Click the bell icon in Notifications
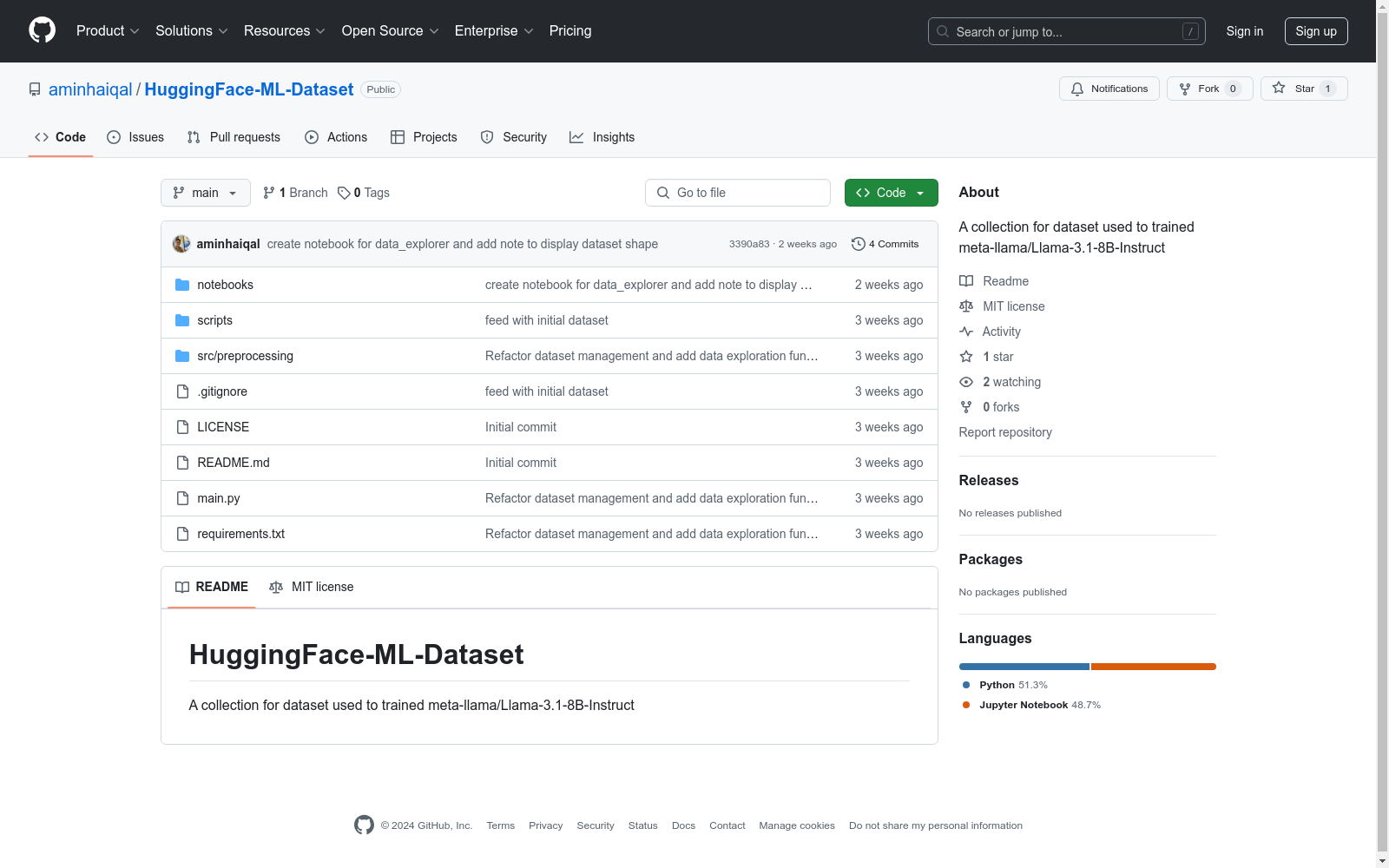 [1077, 89]
